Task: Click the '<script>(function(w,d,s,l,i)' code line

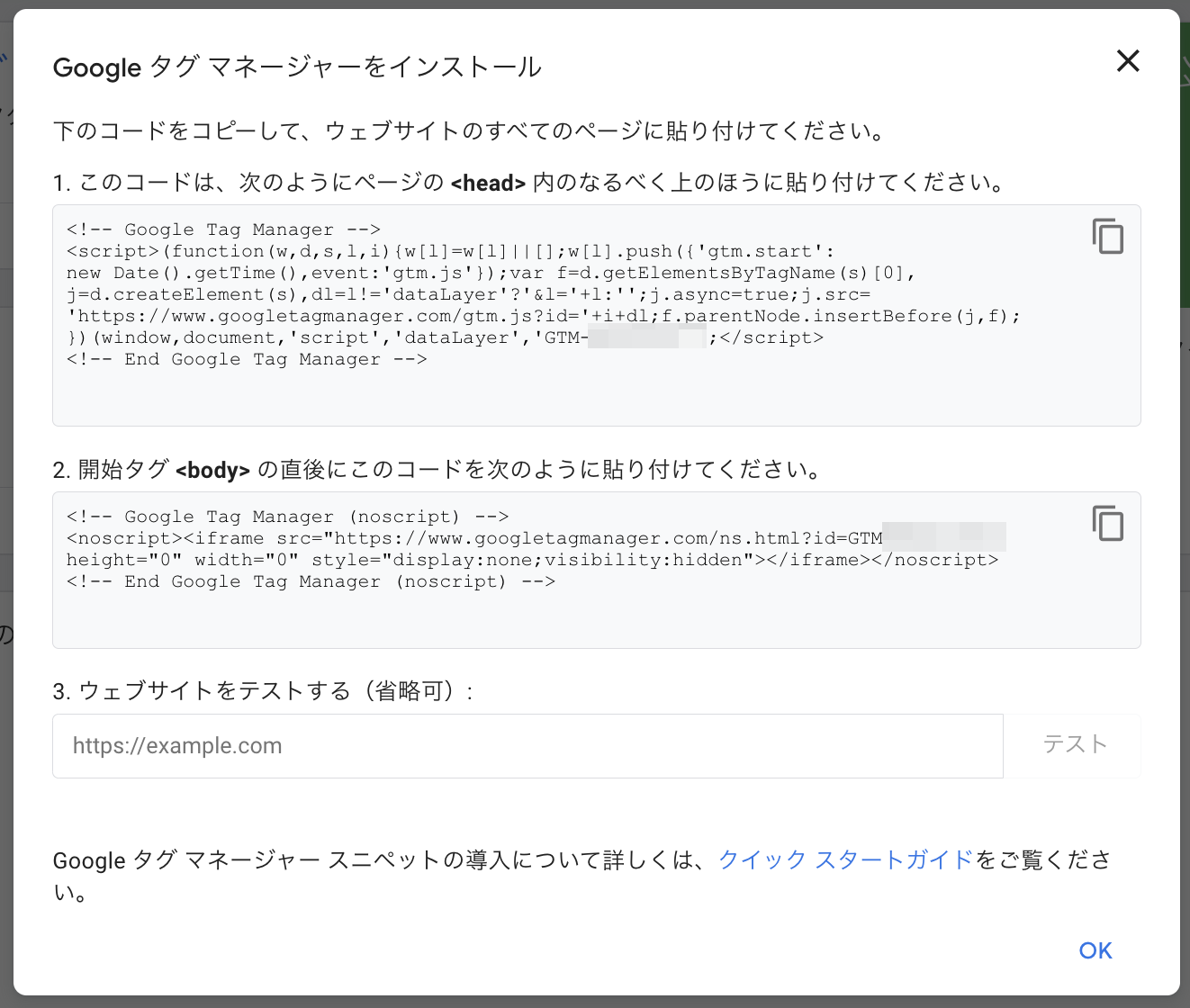Action: tap(450, 251)
